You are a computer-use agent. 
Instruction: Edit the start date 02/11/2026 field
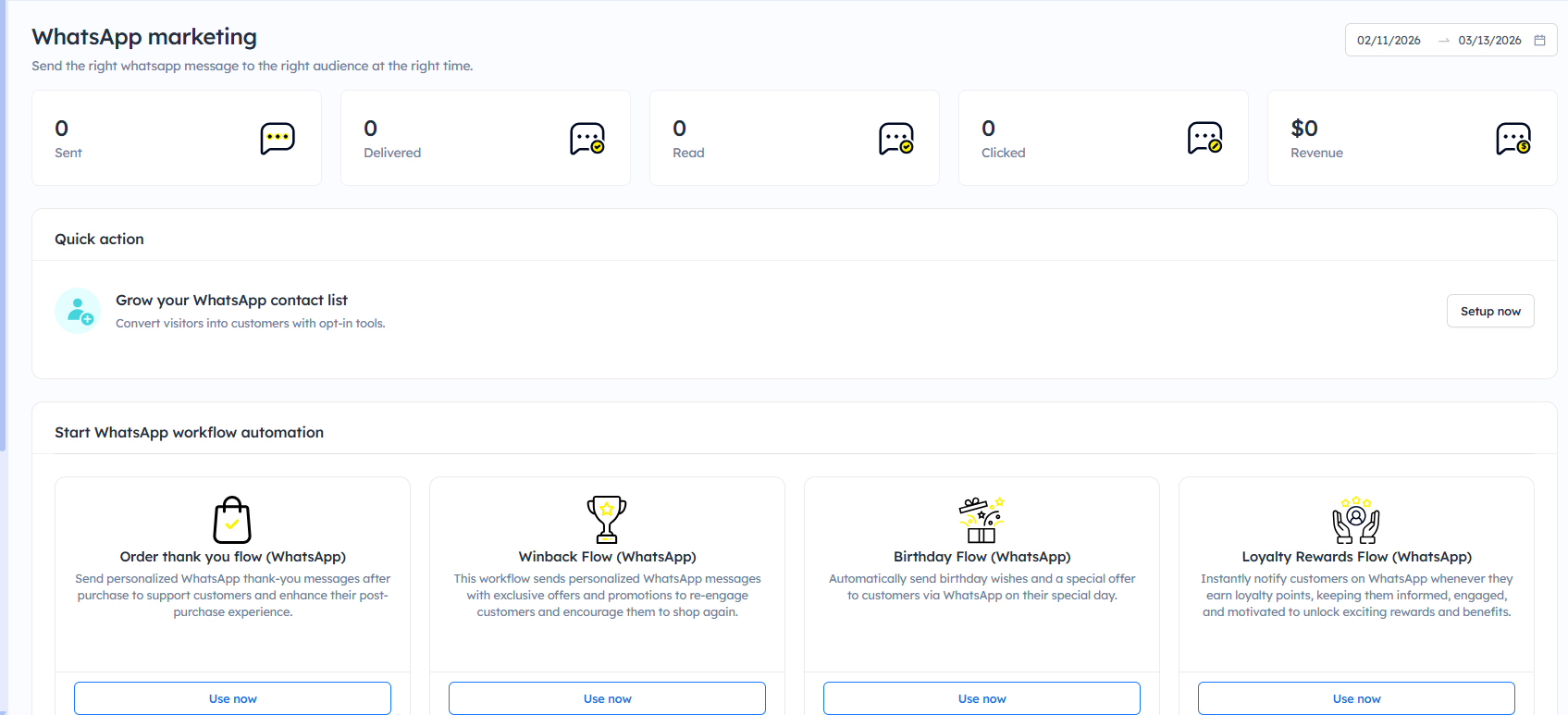pyautogui.click(x=1389, y=41)
